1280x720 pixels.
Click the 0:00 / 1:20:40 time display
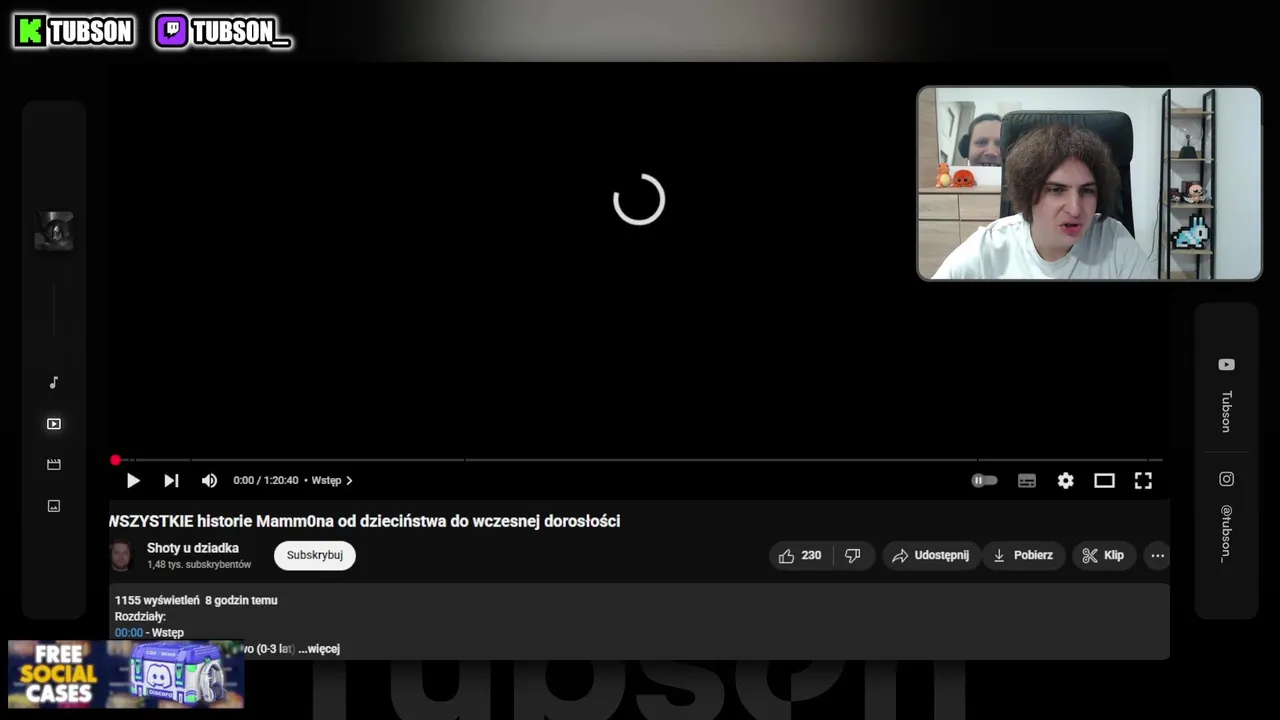coord(266,481)
